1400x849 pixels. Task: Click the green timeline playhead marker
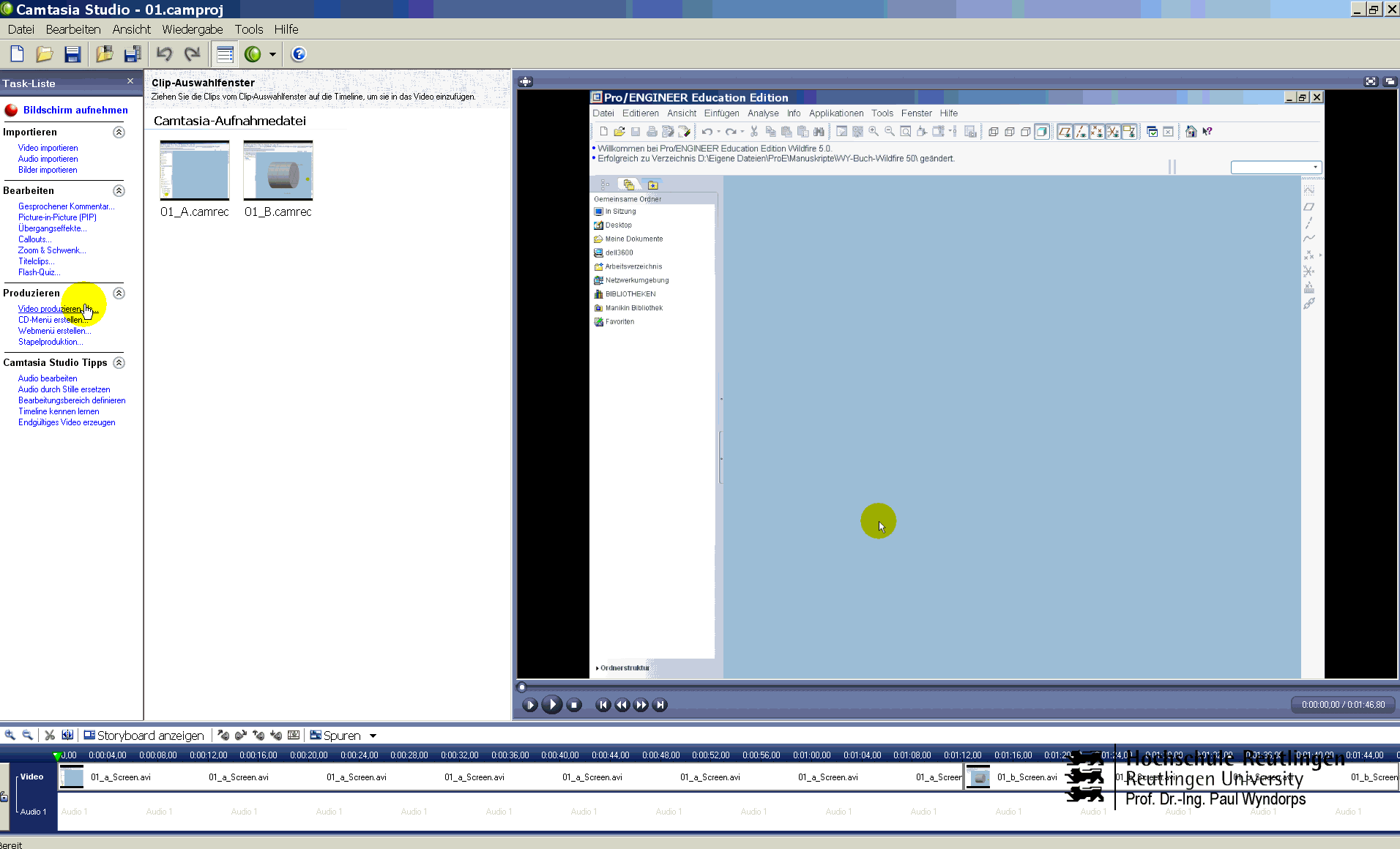(57, 755)
